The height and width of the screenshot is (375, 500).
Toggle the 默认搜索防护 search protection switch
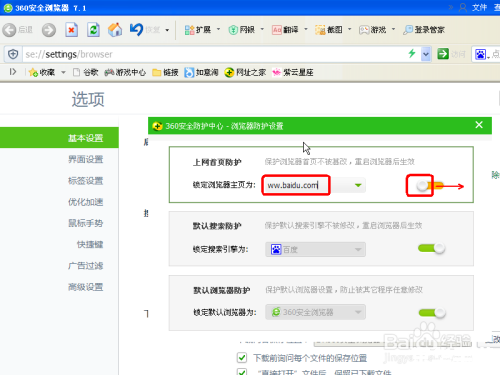click(431, 248)
